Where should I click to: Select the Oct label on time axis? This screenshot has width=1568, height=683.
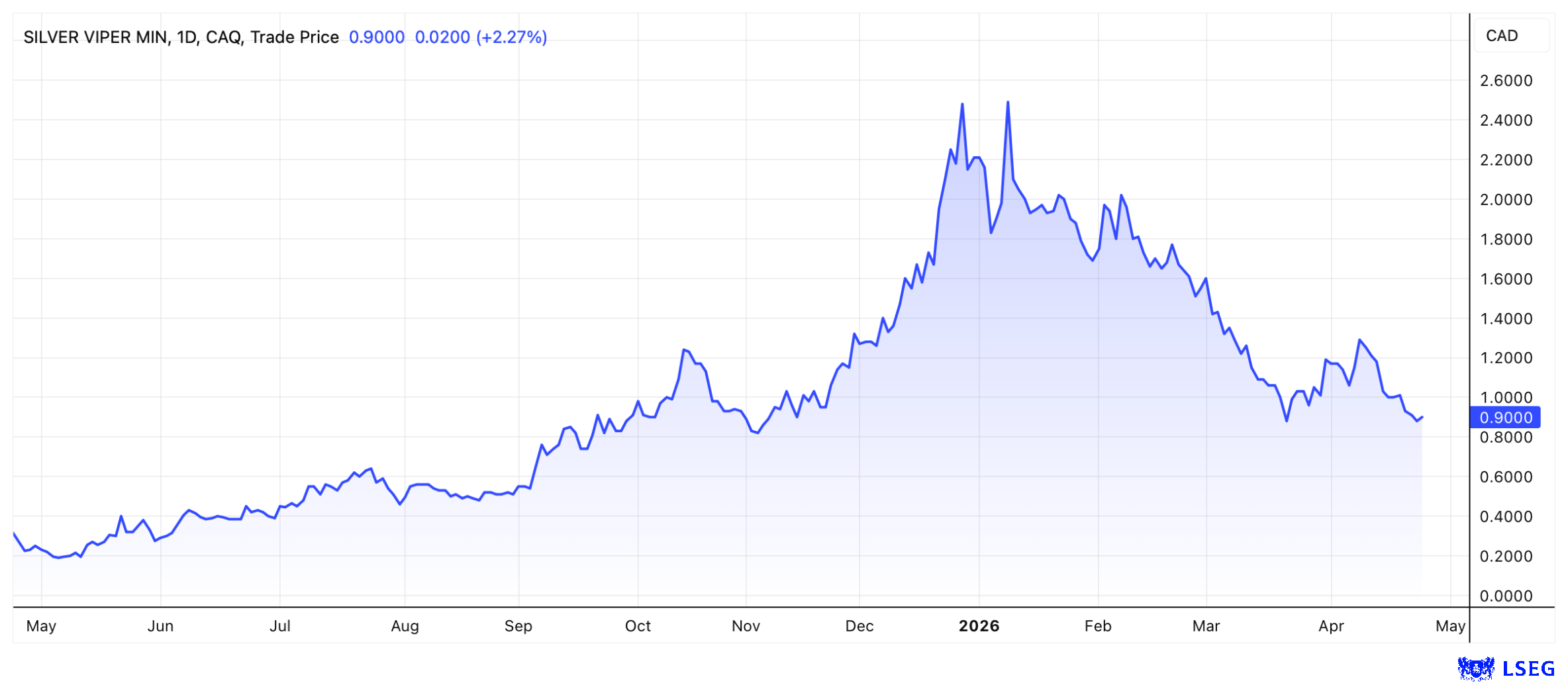638,626
